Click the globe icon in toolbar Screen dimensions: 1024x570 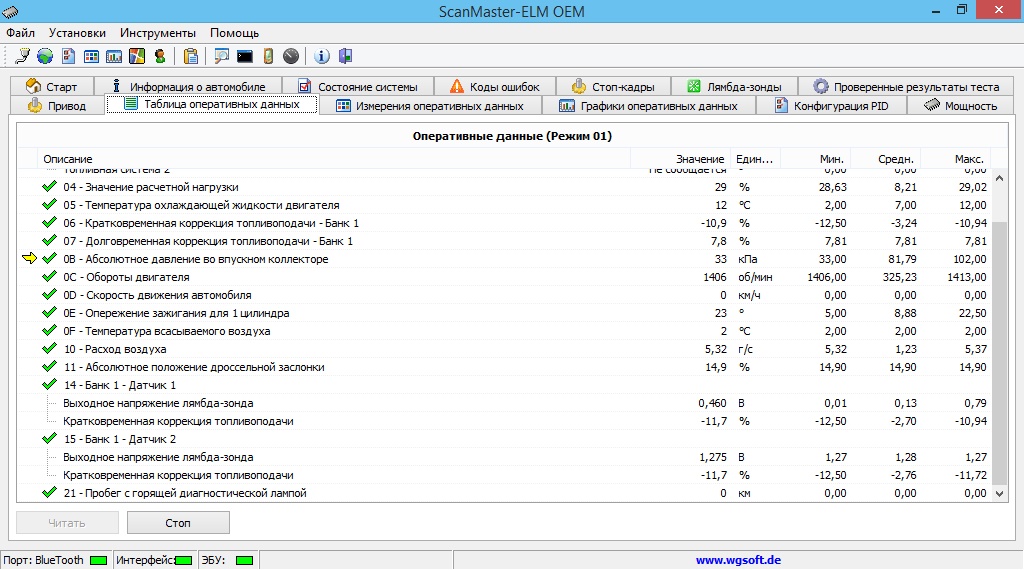point(45,56)
